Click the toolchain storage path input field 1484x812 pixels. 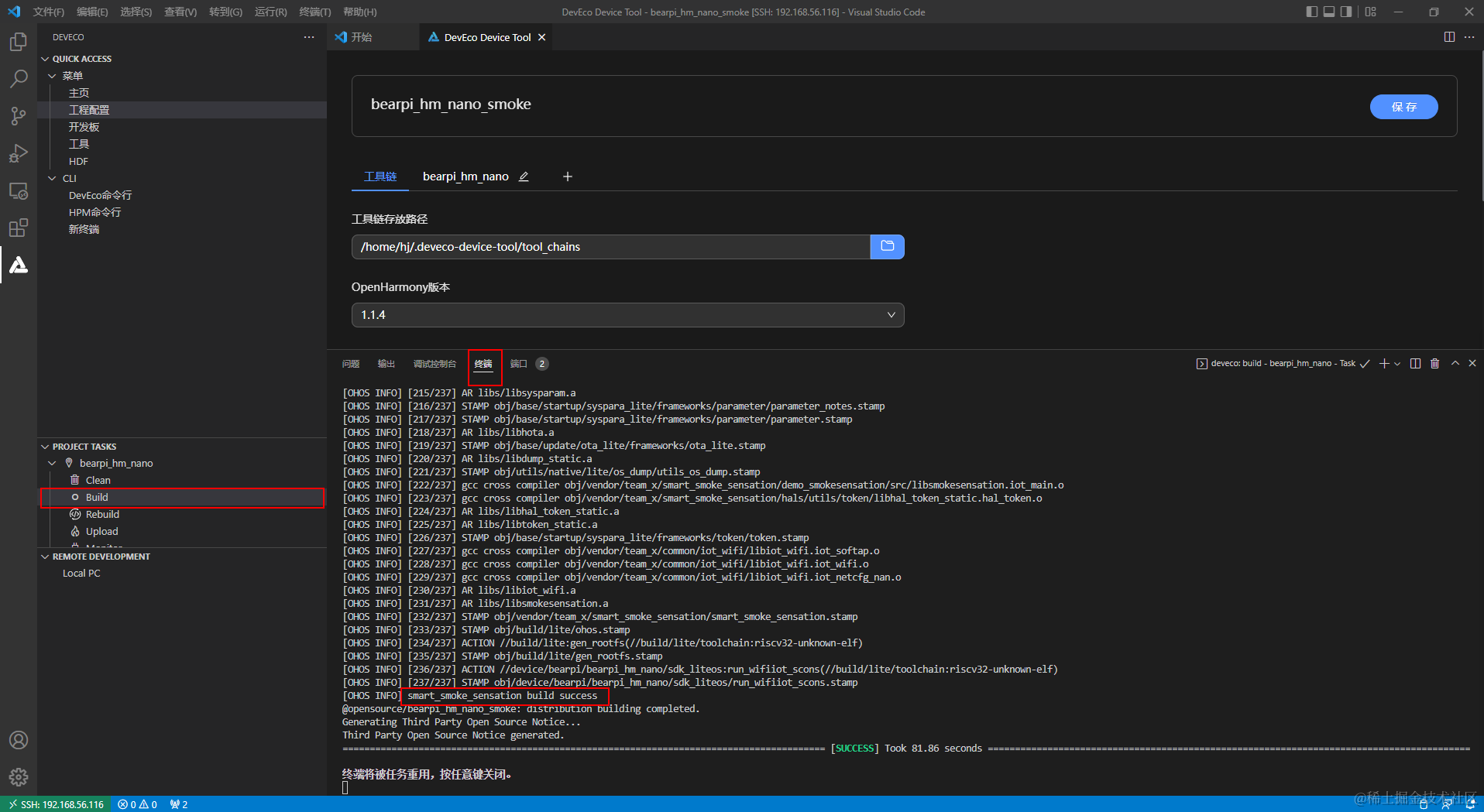pyautogui.click(x=611, y=247)
